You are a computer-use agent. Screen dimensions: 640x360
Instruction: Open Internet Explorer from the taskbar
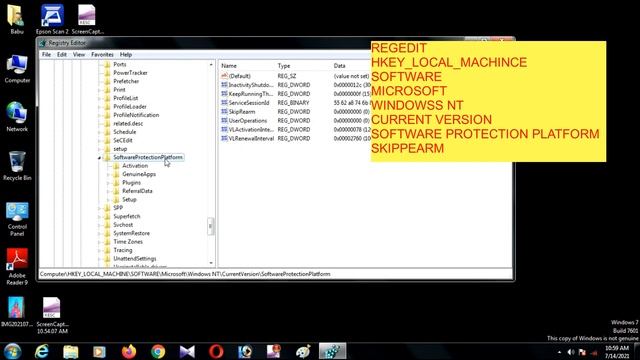click(x=42, y=351)
